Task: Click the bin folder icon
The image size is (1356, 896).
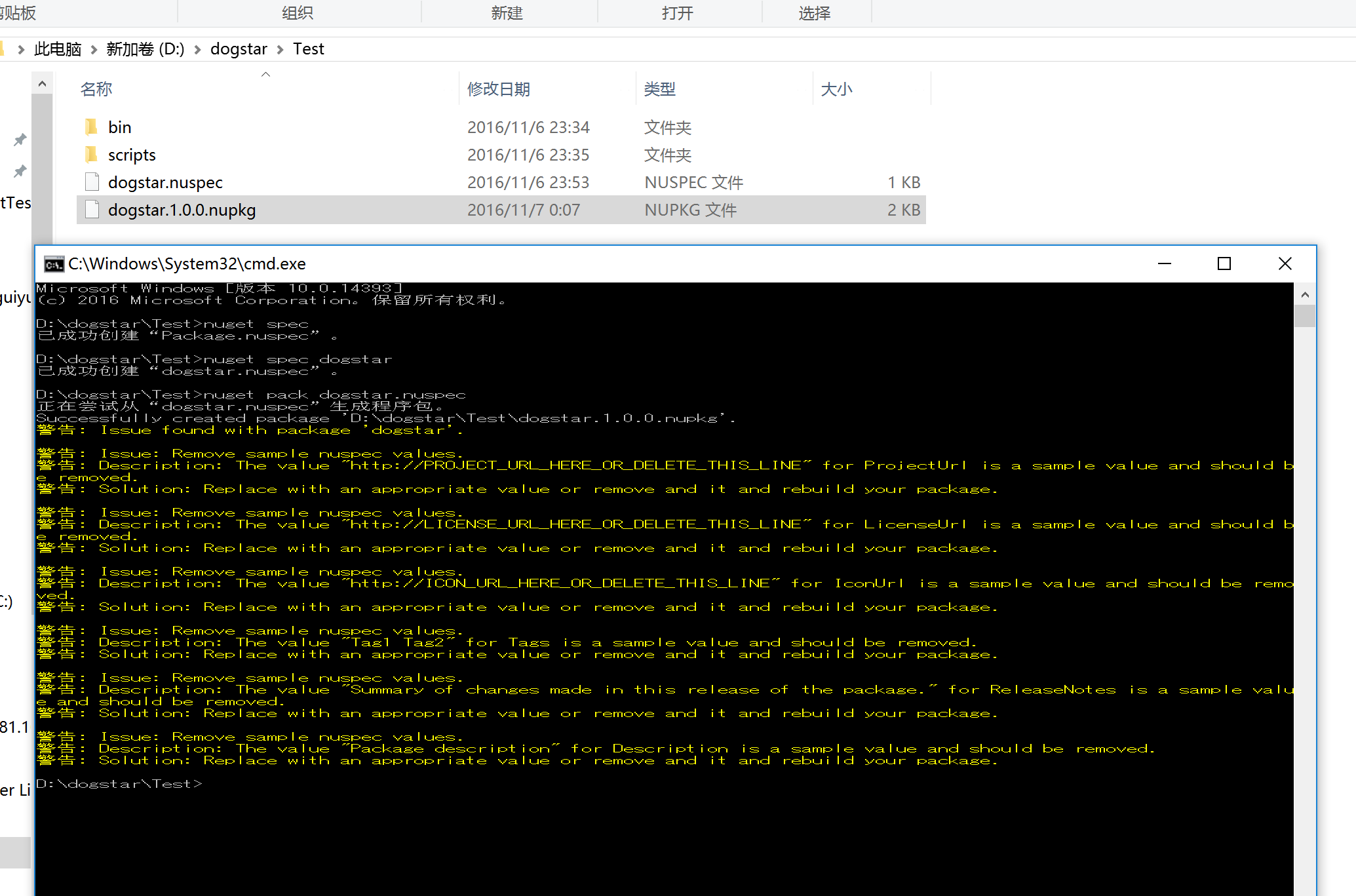Action: 92,127
